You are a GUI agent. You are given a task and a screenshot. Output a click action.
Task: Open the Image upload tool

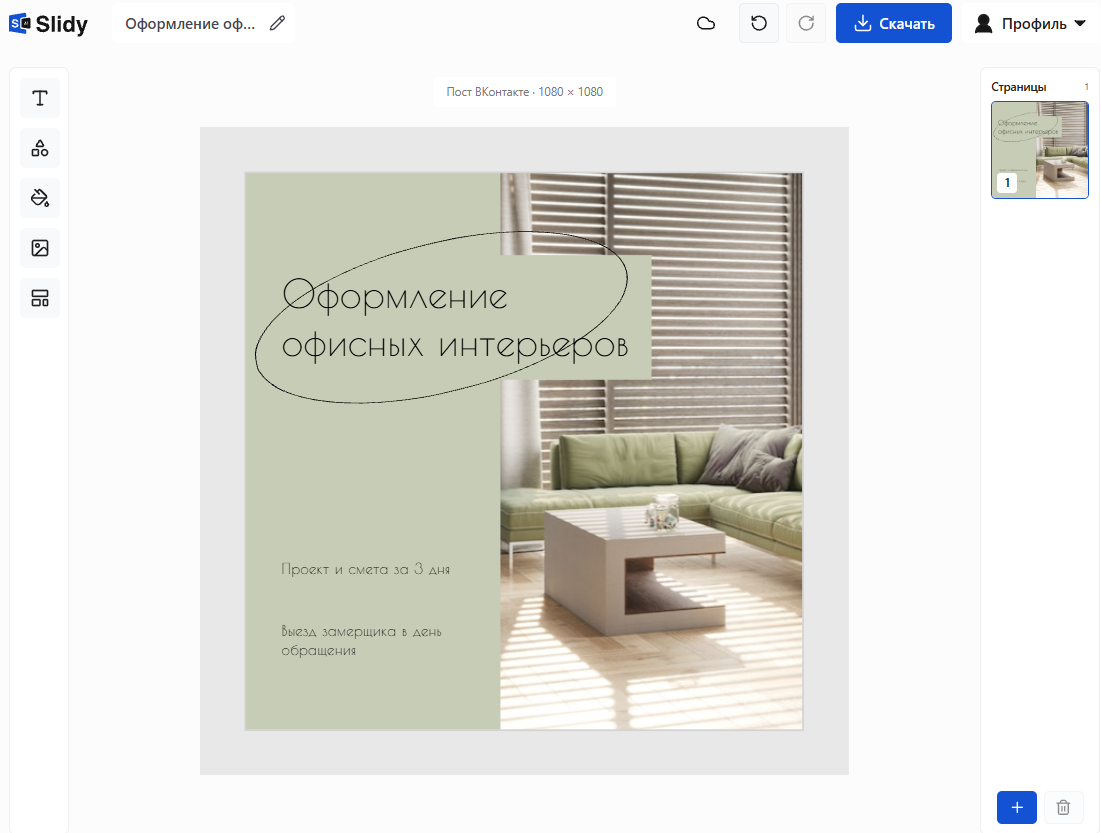point(40,248)
